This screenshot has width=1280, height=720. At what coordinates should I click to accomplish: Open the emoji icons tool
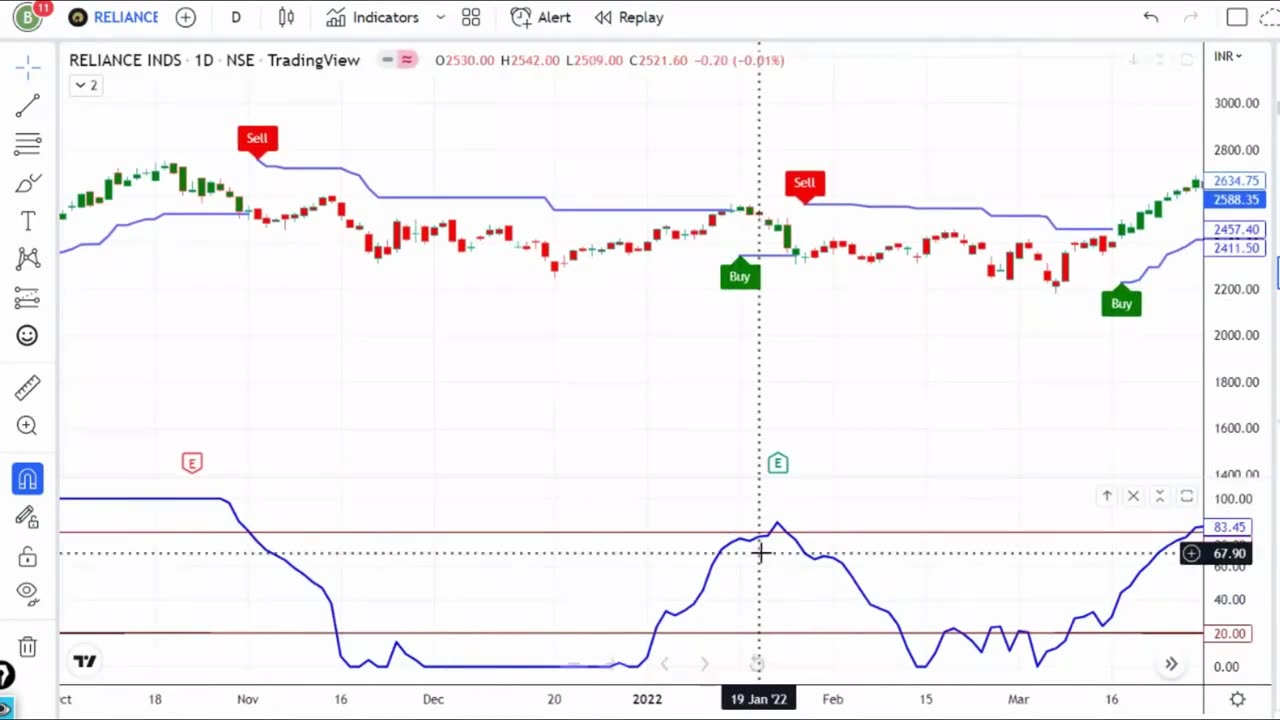point(28,336)
